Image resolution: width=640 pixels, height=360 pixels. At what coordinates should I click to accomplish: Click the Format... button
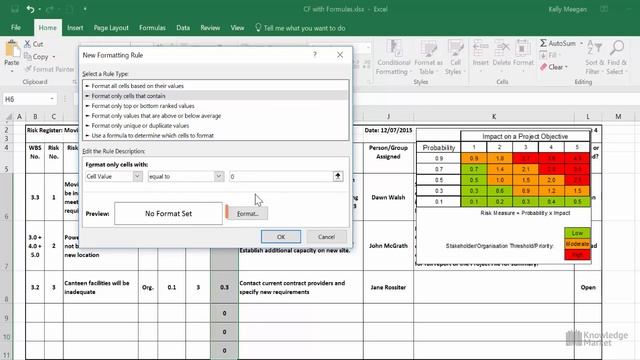tap(248, 213)
